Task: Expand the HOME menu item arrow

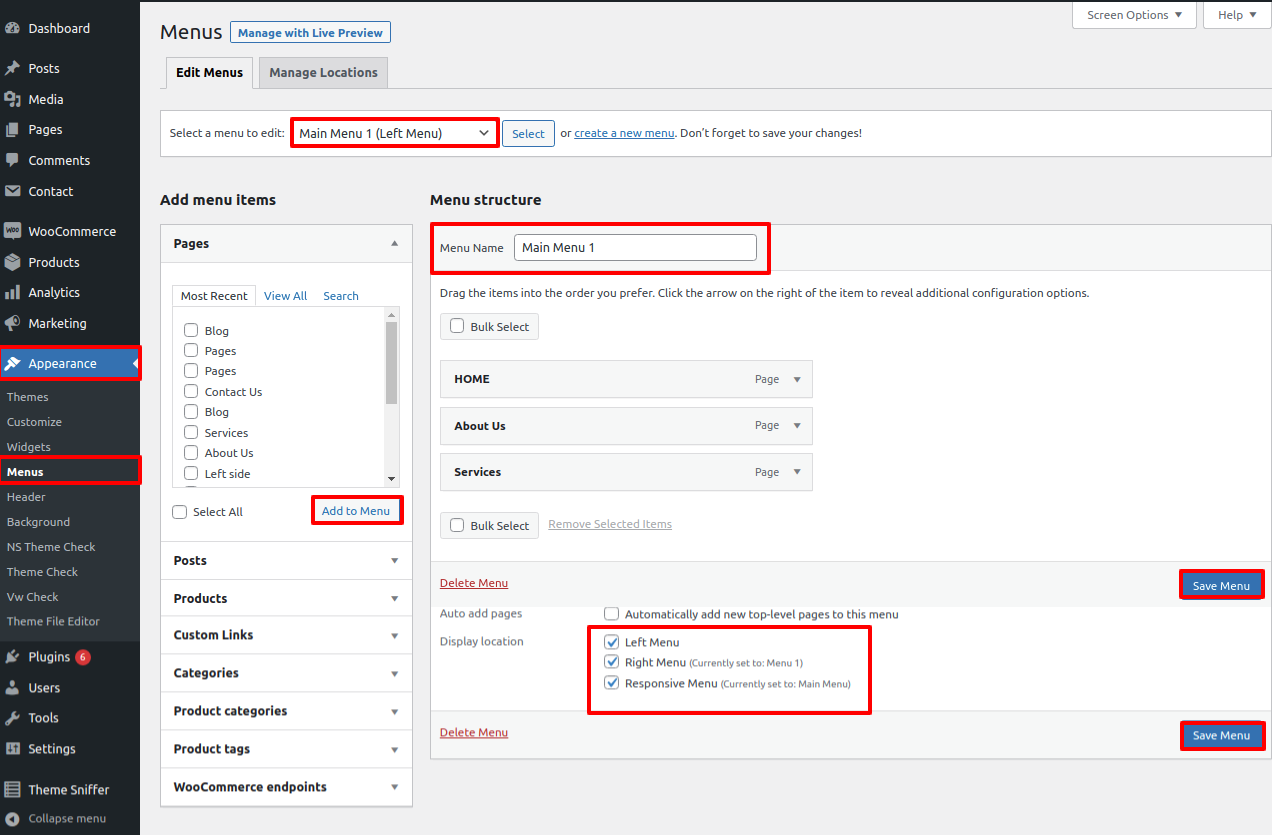Action: click(797, 380)
